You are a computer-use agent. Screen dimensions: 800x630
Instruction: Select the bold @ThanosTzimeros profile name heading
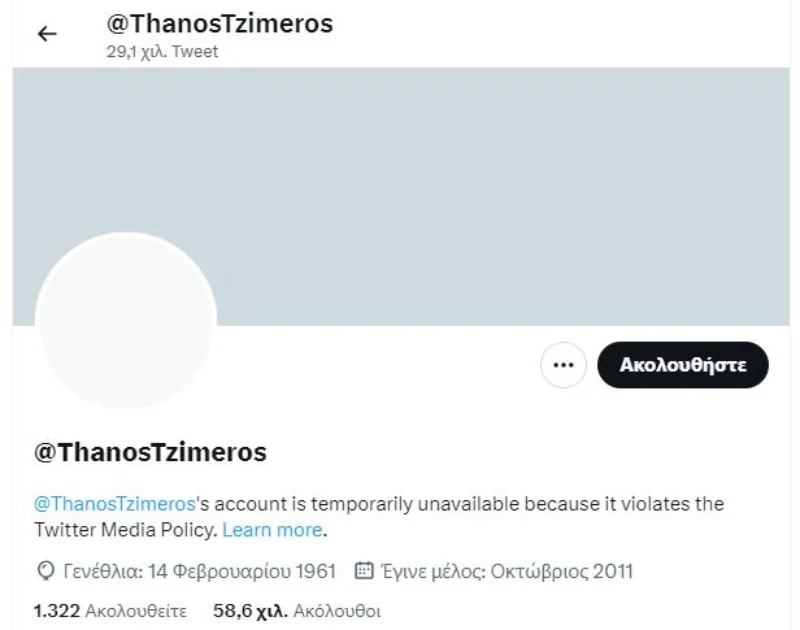pos(150,452)
